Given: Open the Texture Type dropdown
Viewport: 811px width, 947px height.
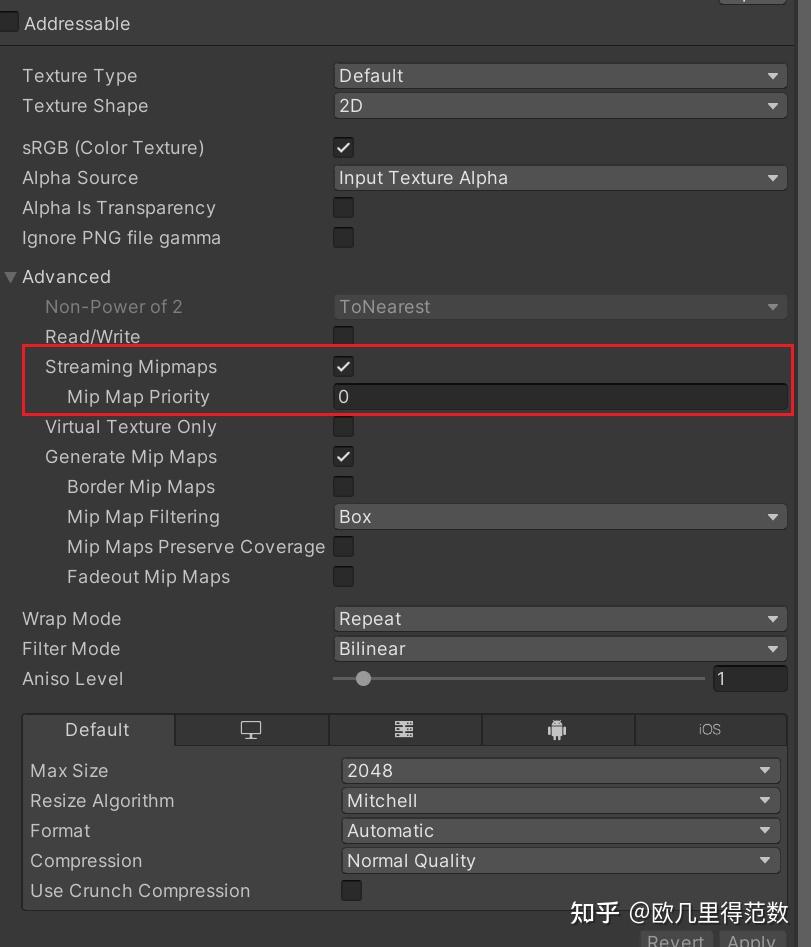Looking at the screenshot, I should pyautogui.click(x=560, y=75).
